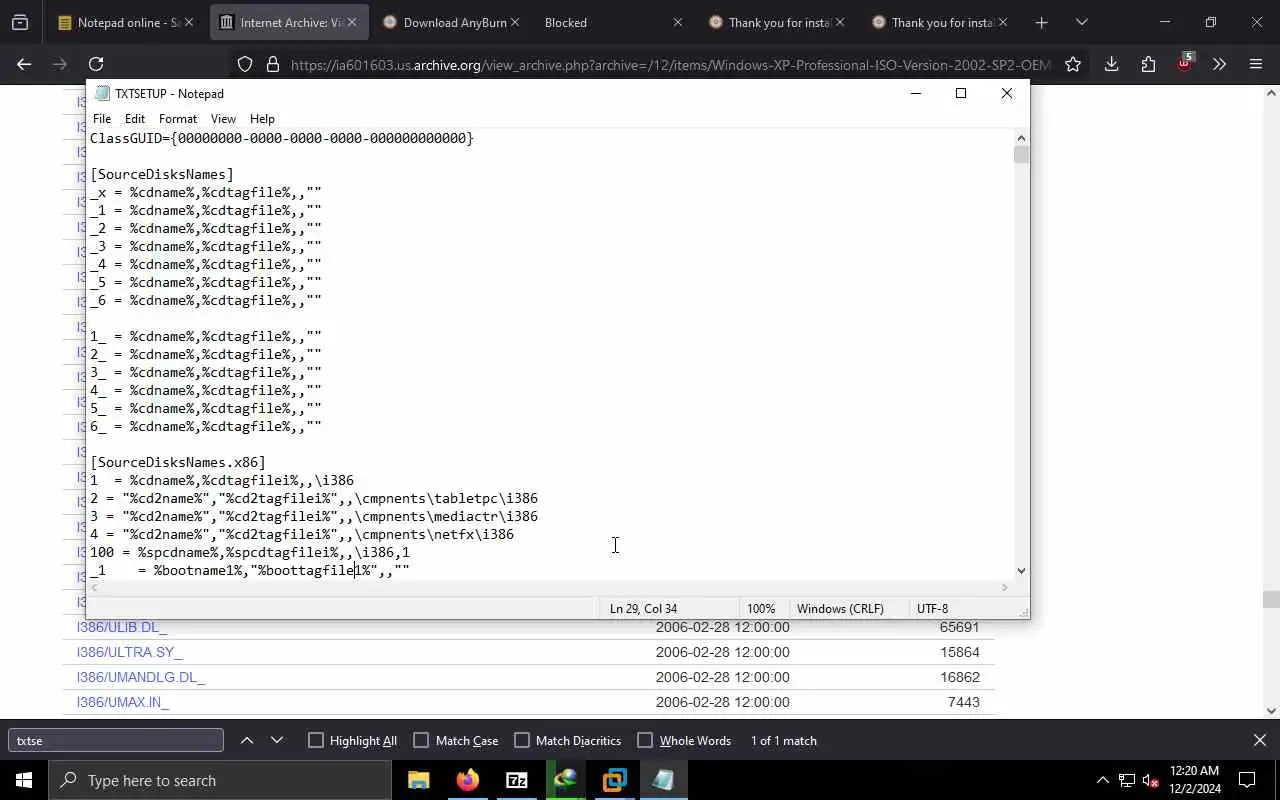Toggle the Highlight All checkbox
This screenshot has width=1280, height=800.
[x=316, y=740]
